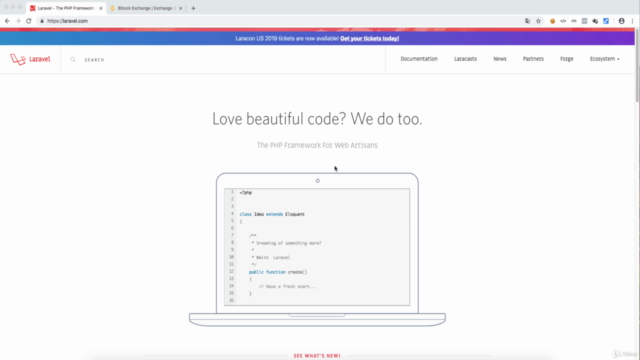Open the translate page icon in address bar
The height and width of the screenshot is (360, 640).
(x=527, y=21)
